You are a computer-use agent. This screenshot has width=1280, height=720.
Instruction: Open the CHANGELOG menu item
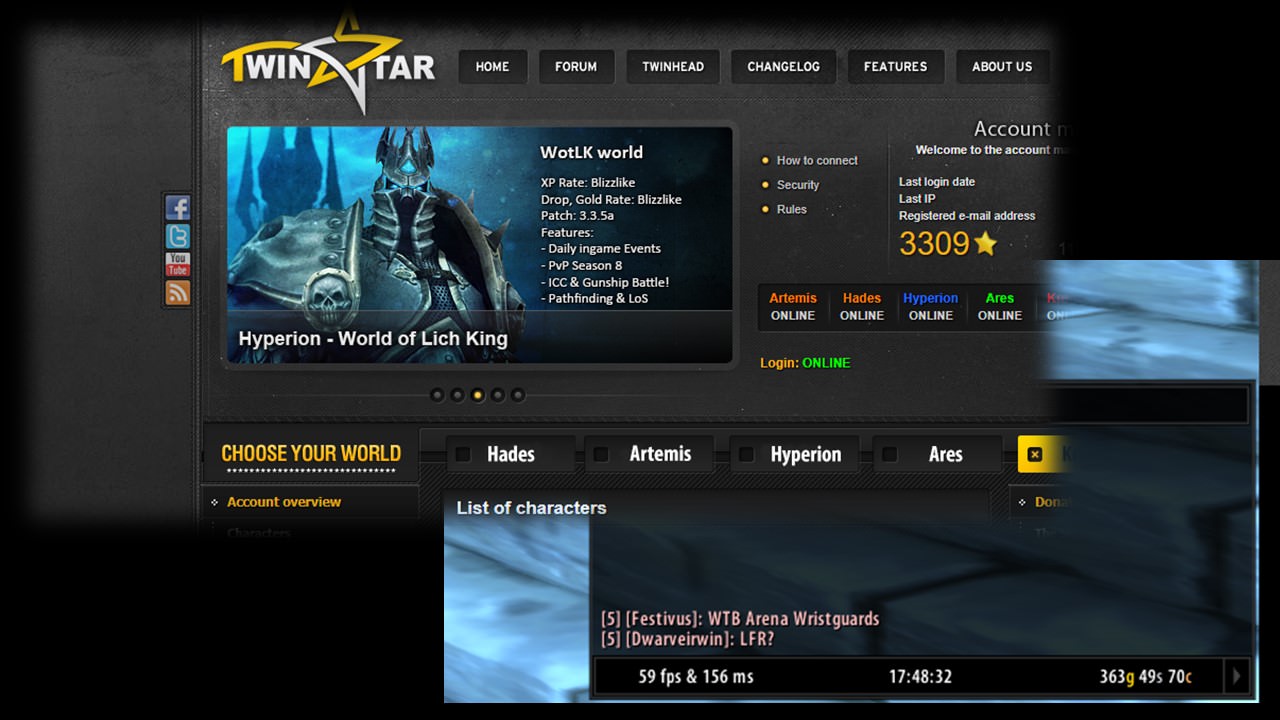click(783, 67)
